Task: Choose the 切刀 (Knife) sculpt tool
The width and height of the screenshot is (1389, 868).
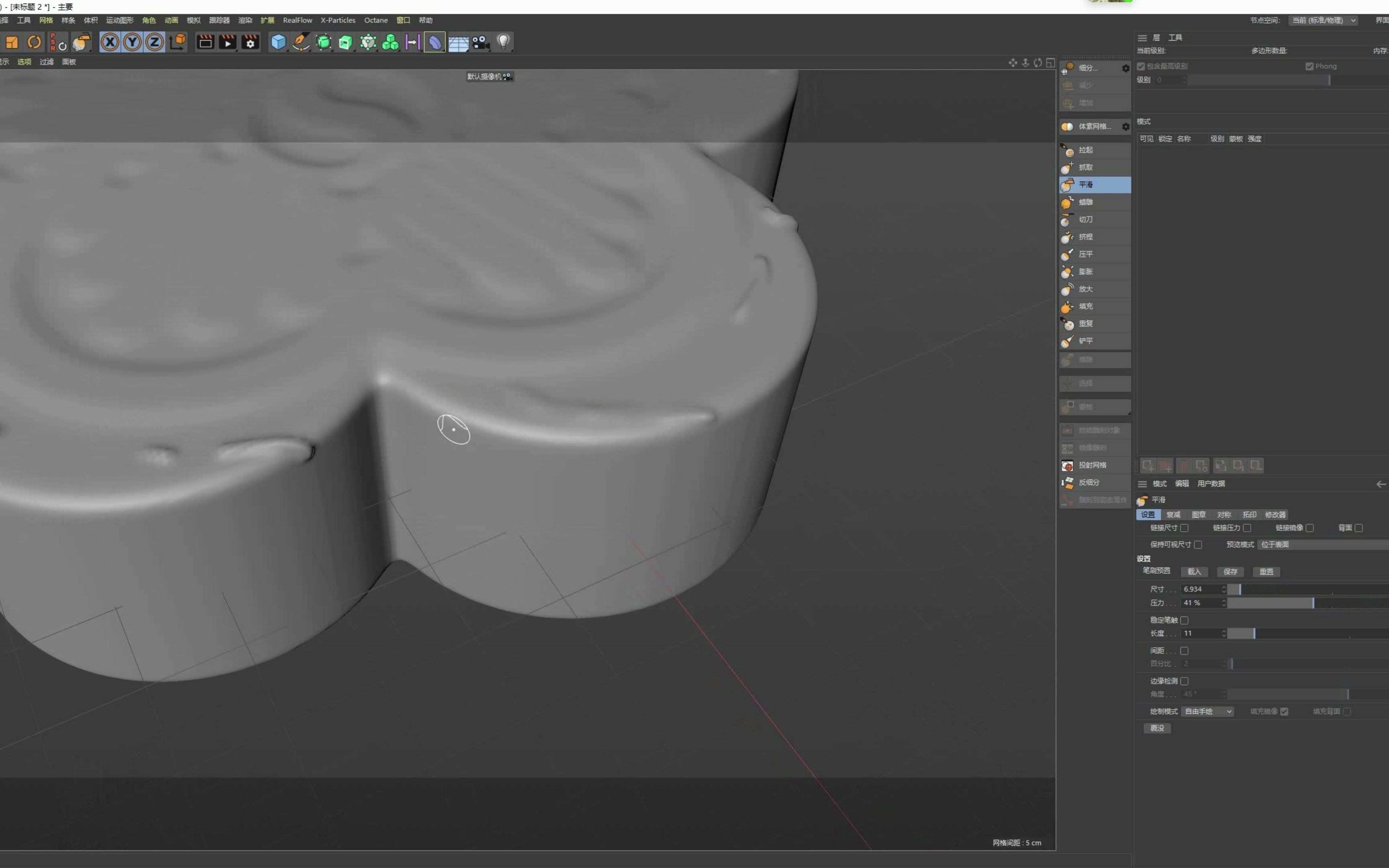Action: click(1086, 219)
